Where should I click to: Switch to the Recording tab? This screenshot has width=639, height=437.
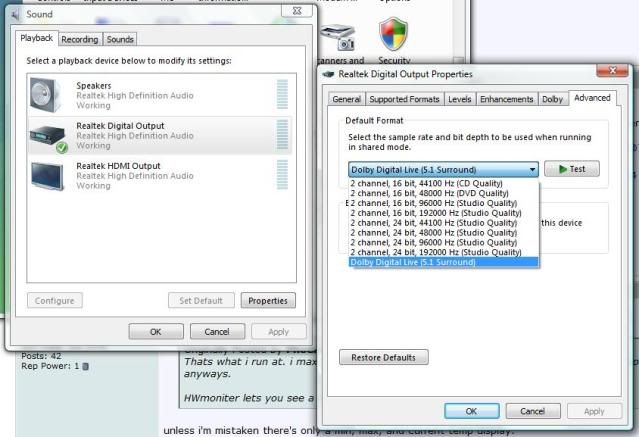(80, 40)
